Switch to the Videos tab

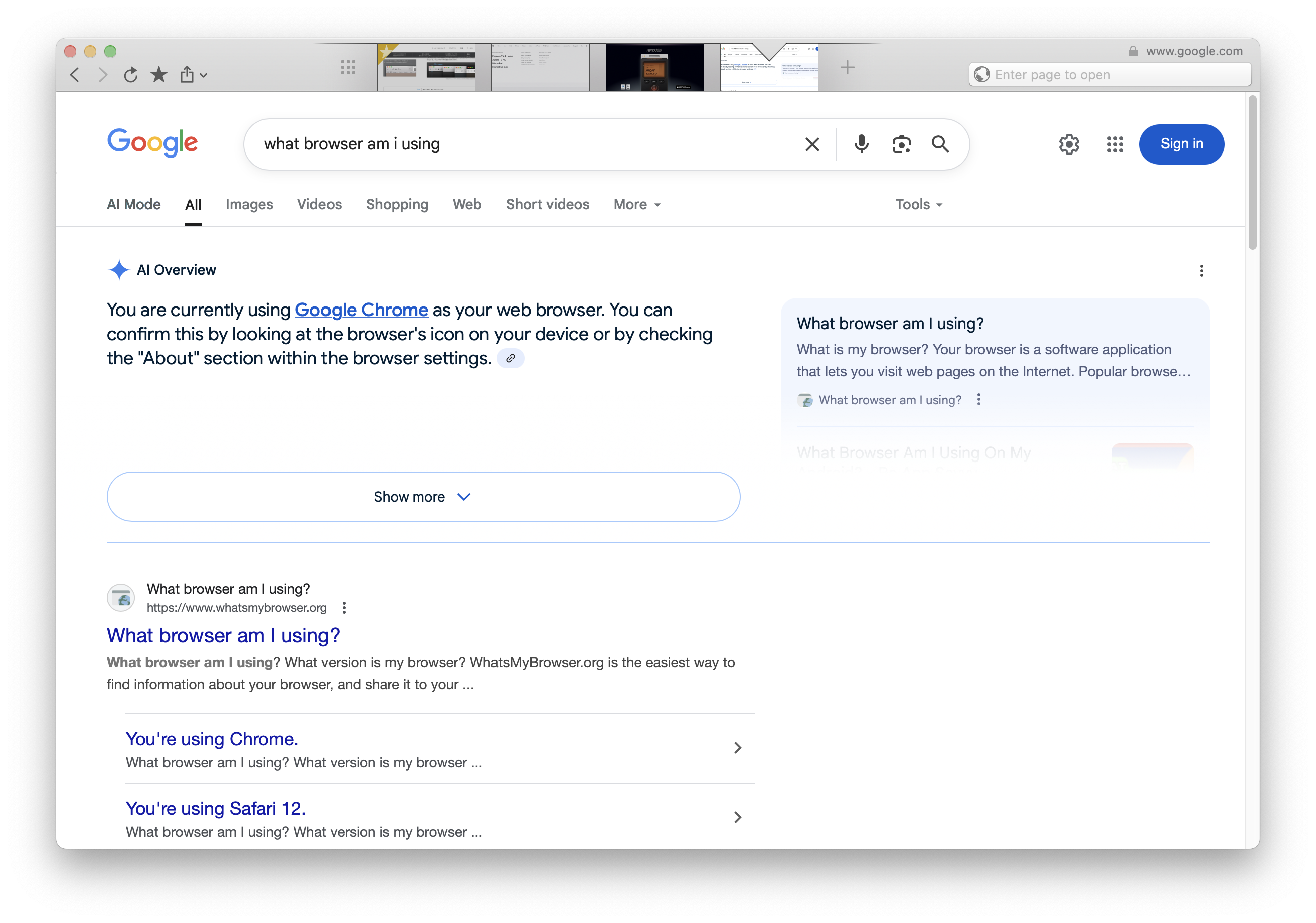(319, 204)
